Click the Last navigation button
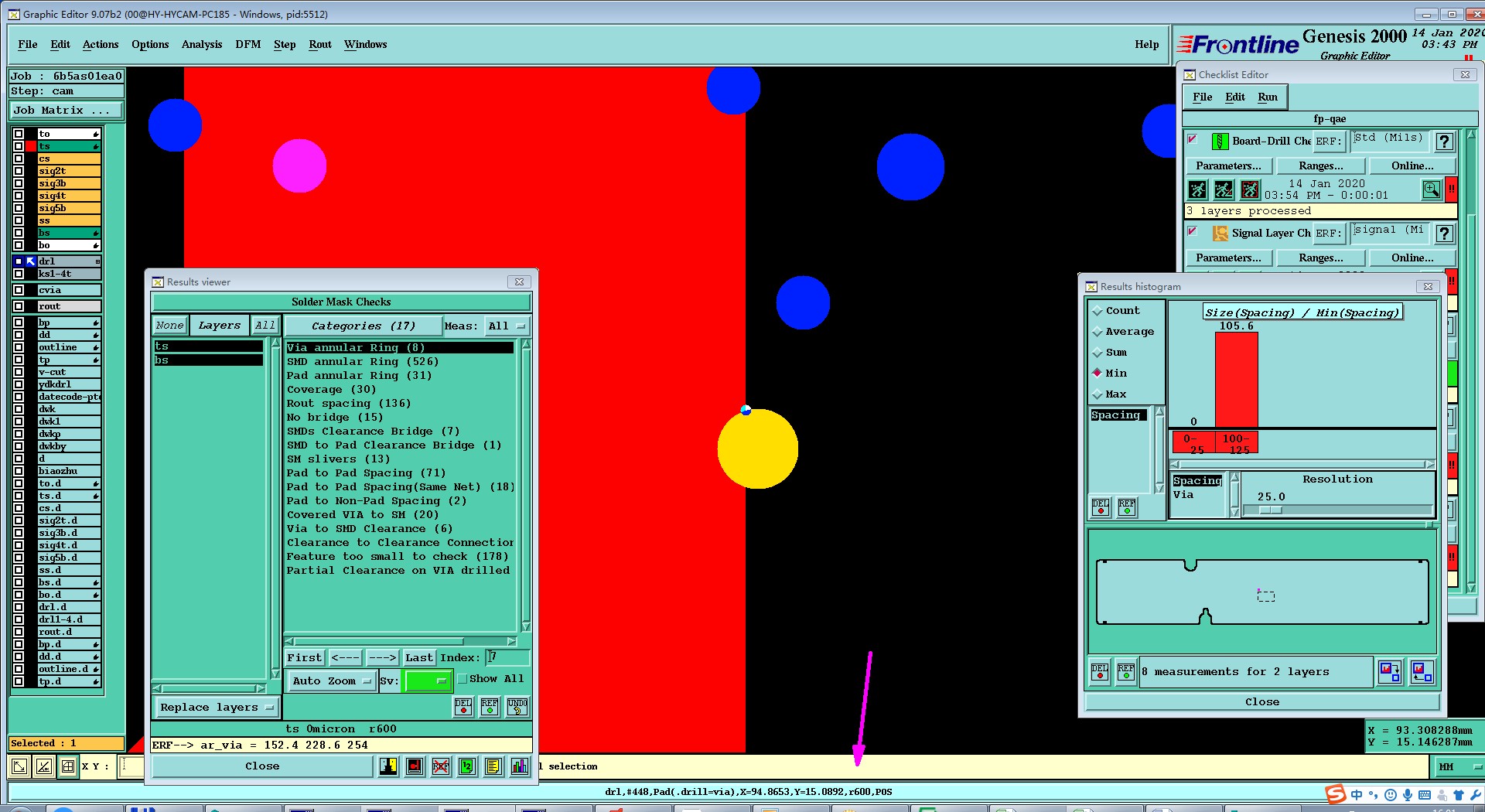The width and height of the screenshot is (1485, 812). click(419, 658)
